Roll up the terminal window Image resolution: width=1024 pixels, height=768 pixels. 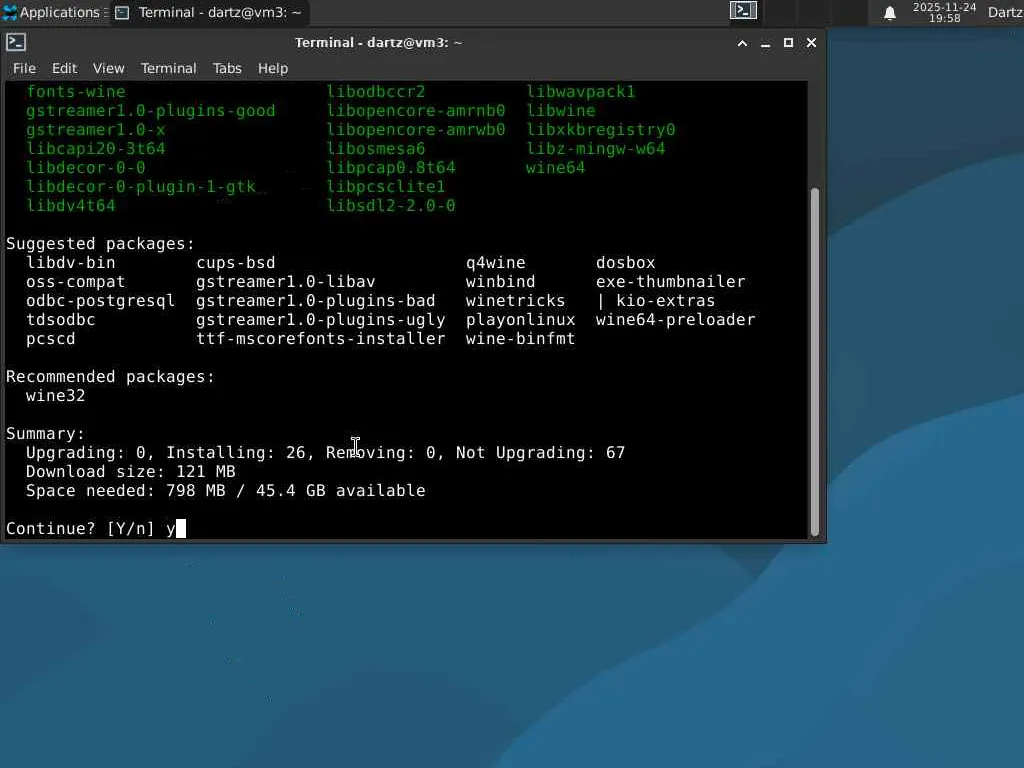[743, 43]
